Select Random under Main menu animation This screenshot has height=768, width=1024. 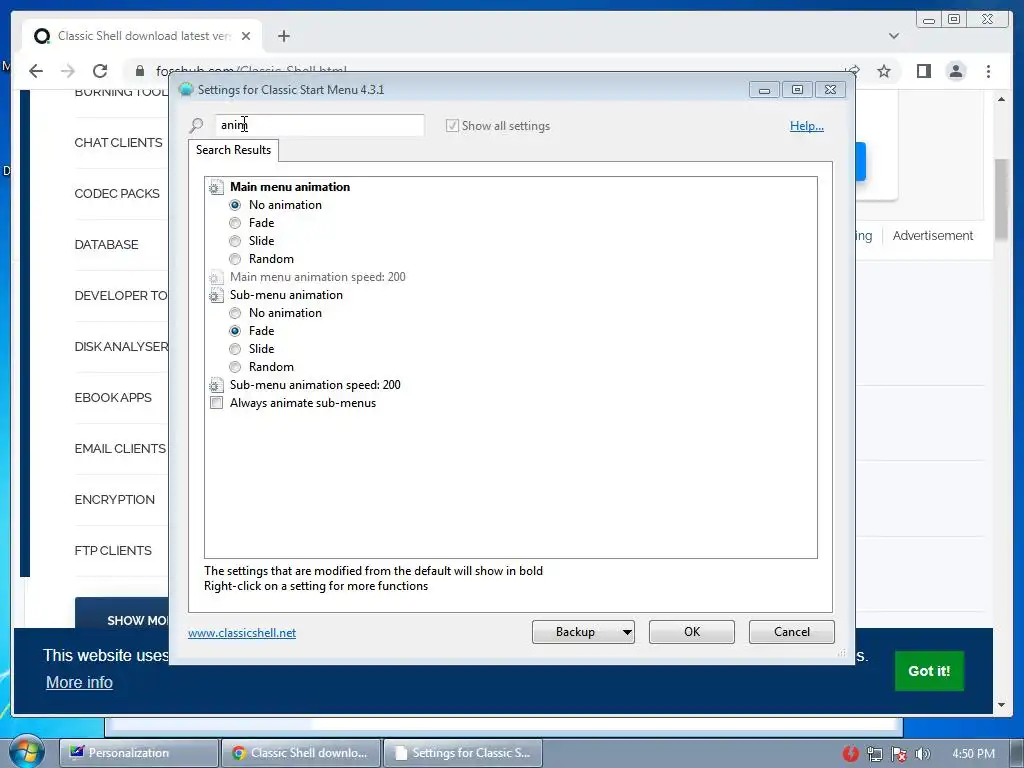coord(235,259)
